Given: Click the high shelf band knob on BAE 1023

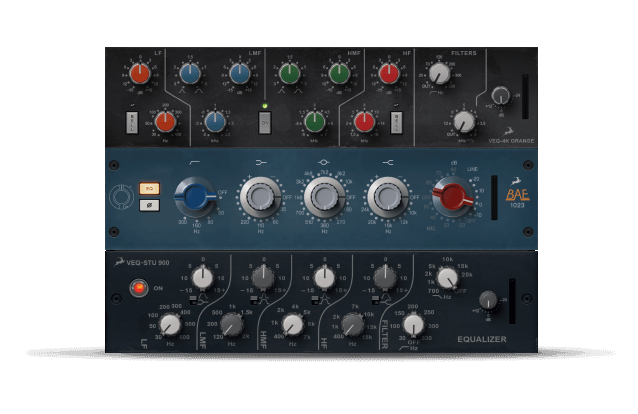Looking at the screenshot, I should pos(387,197).
